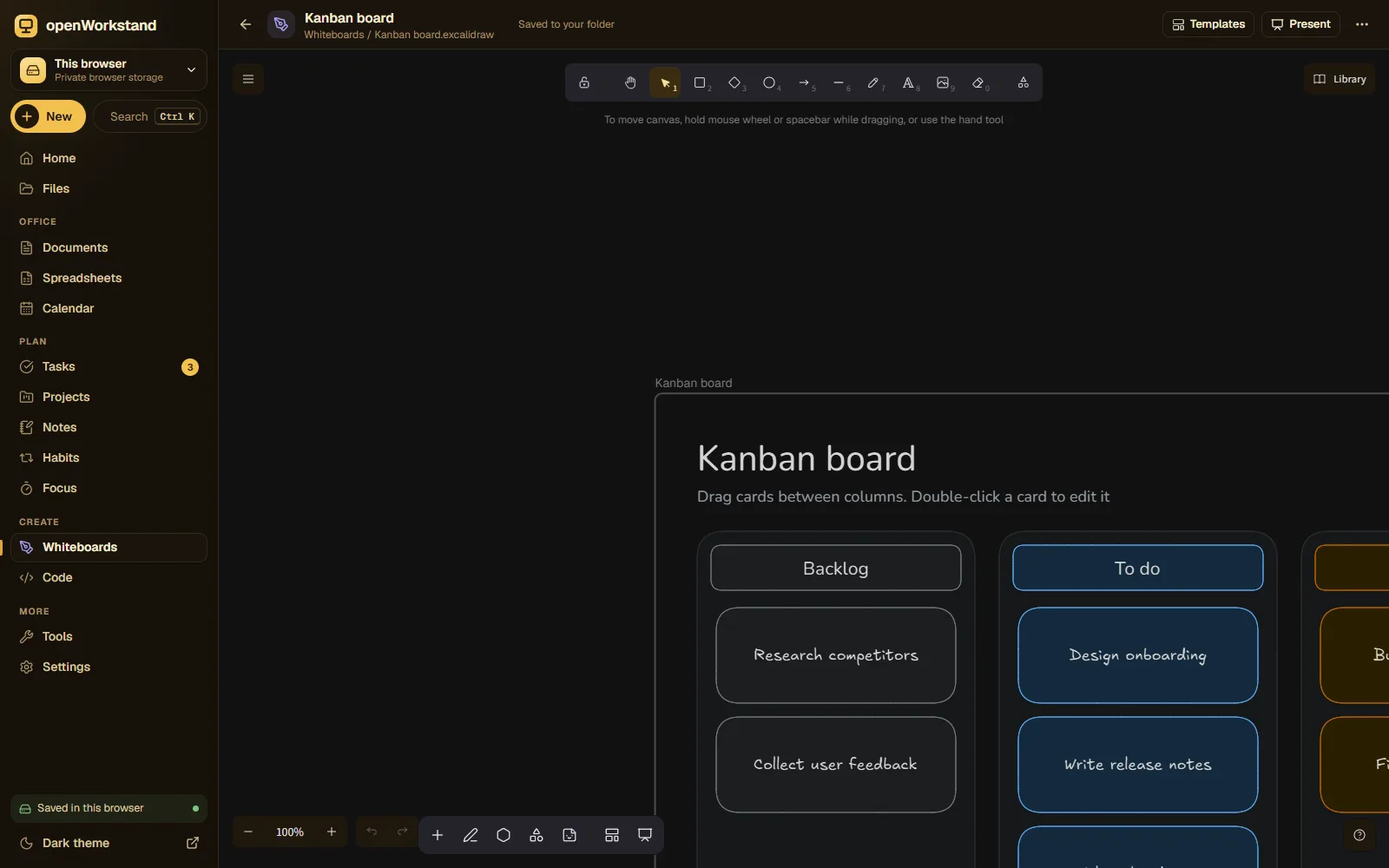Open the three-dot more options menu
Viewport: 1389px width, 868px height.
[1362, 24]
